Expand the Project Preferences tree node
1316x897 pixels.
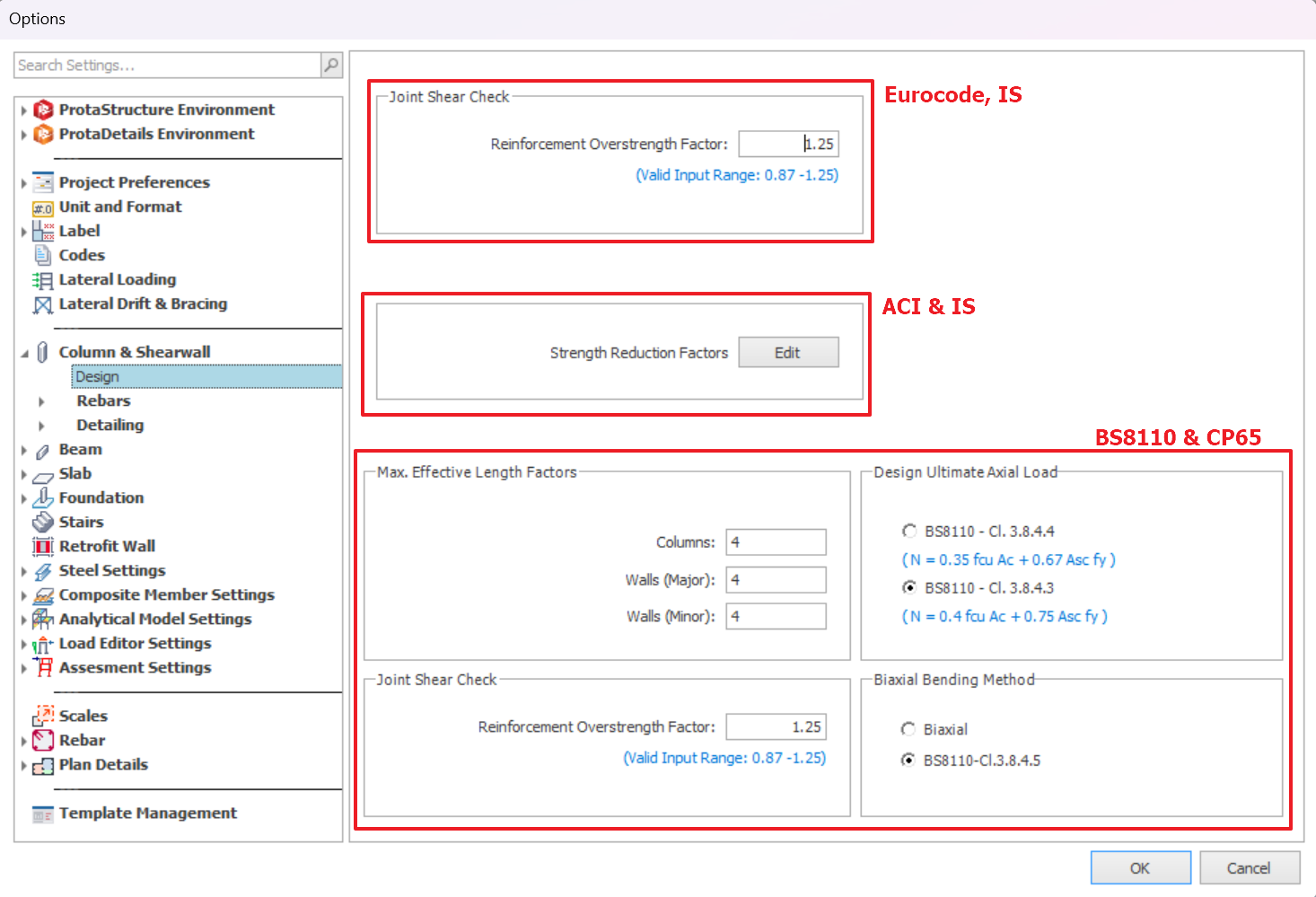(23, 183)
